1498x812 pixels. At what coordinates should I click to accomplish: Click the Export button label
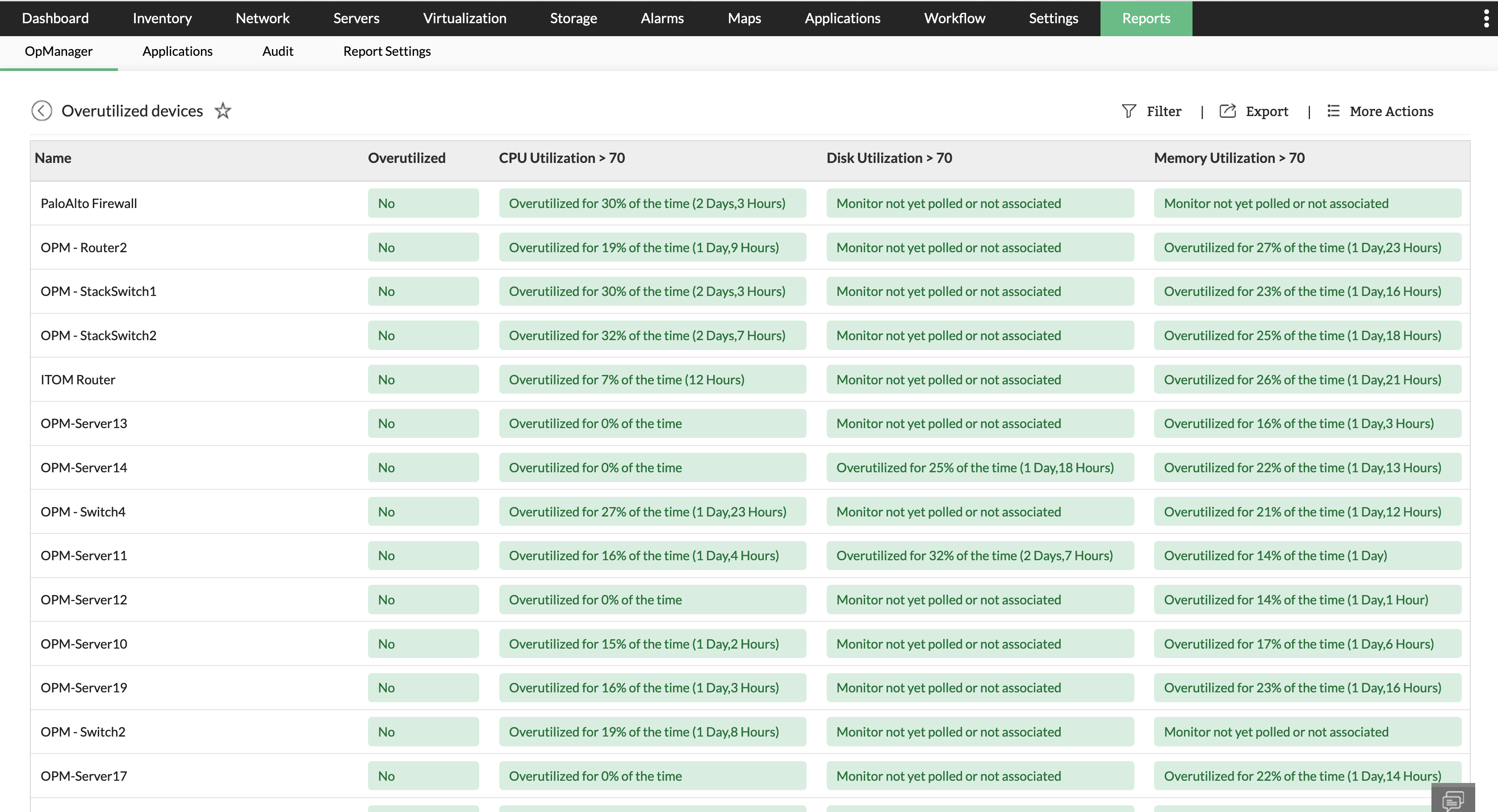click(x=1267, y=111)
